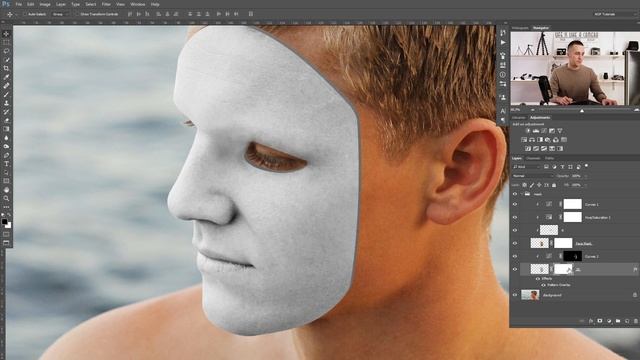Select the Clone Stamp tool
Viewport: 640px width, 360px height.
pyautogui.click(x=6, y=103)
